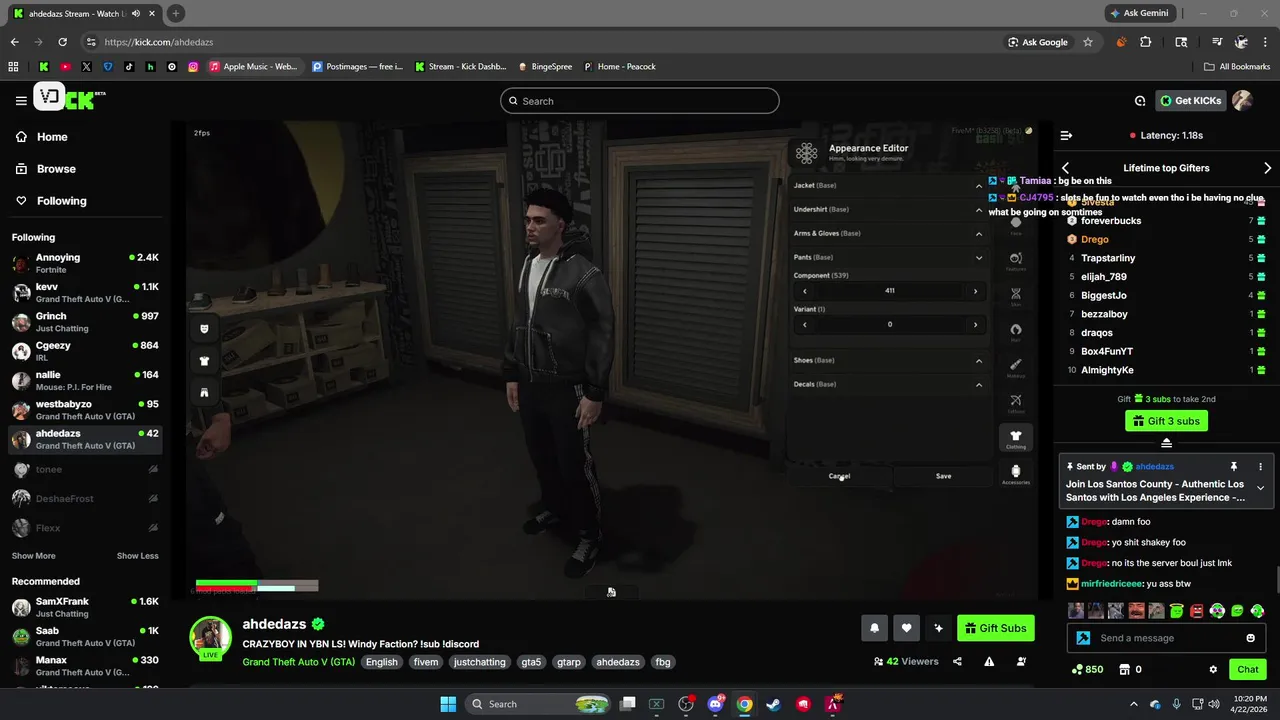
Task: Expand the Undershirt section
Action: (x=887, y=209)
